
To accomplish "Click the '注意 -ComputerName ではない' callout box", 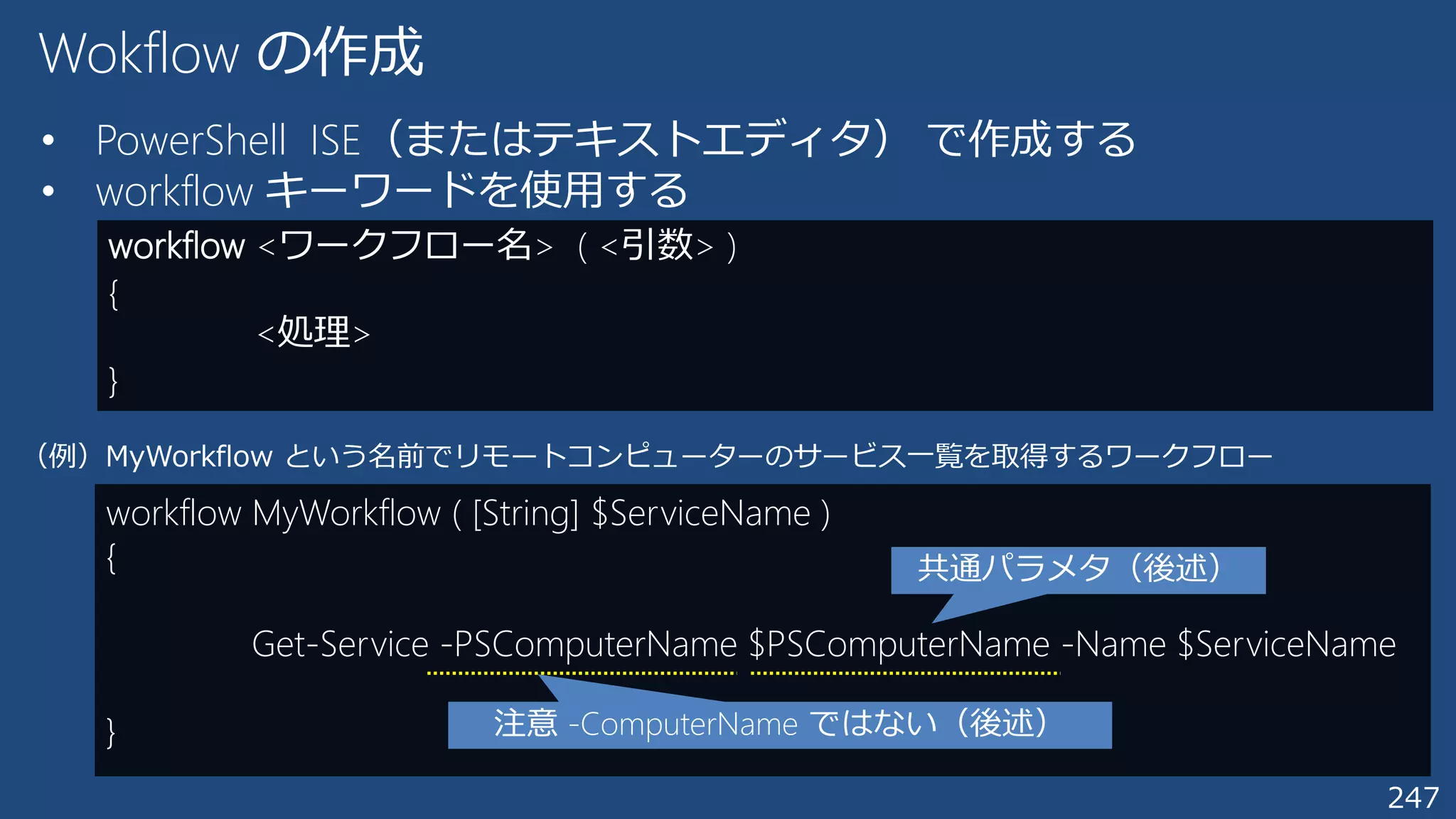I will (779, 724).
